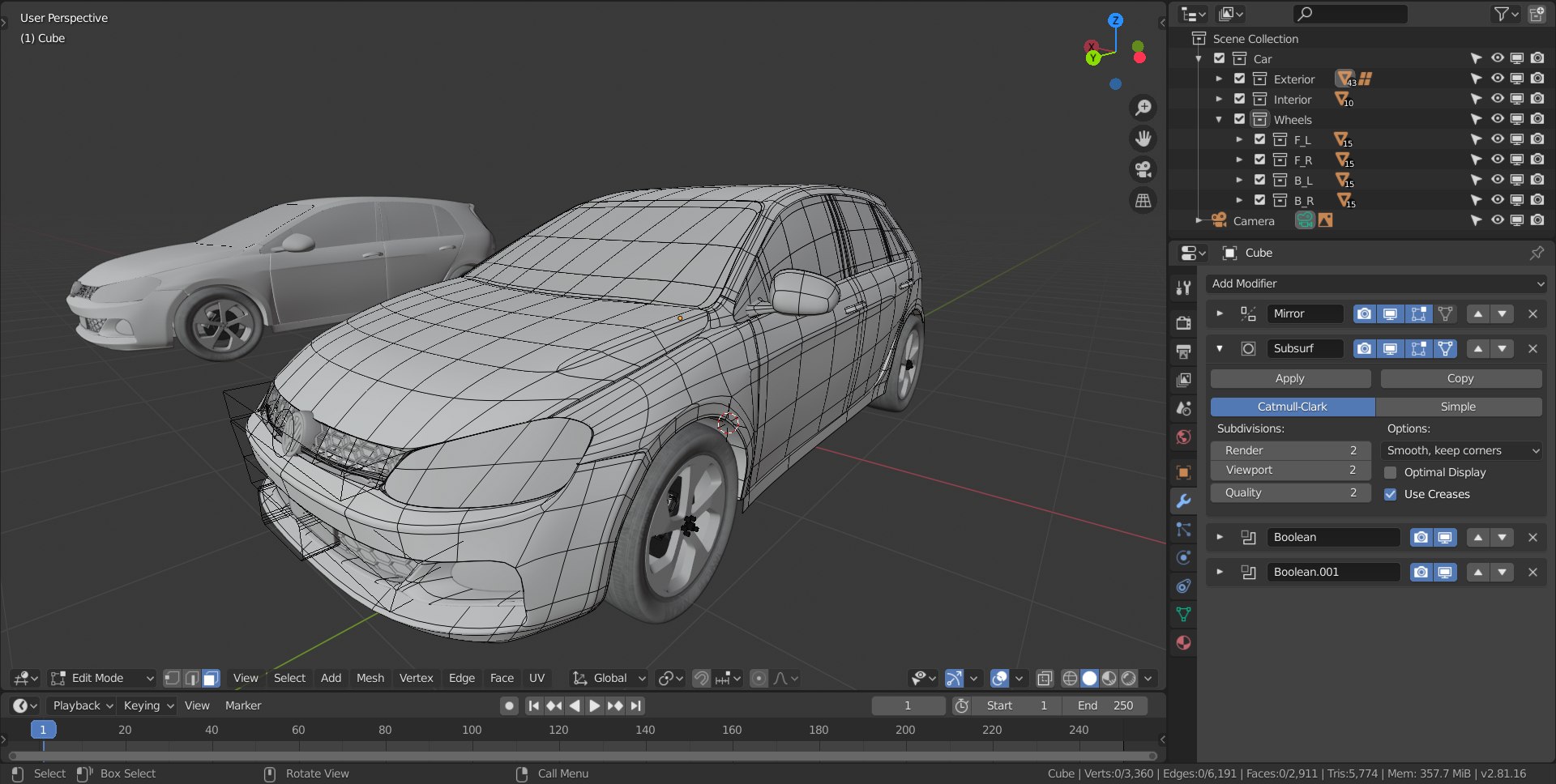The image size is (1556, 784).
Task: Open the Edit Mode selector dropdown
Action: [x=101, y=678]
